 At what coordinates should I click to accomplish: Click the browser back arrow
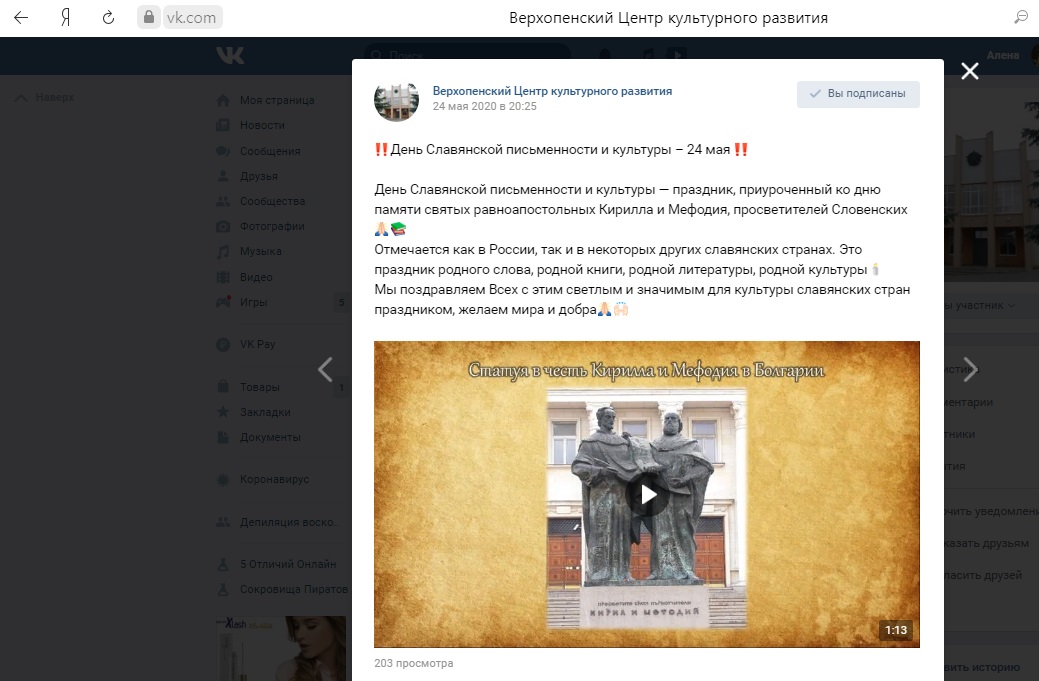(21, 18)
